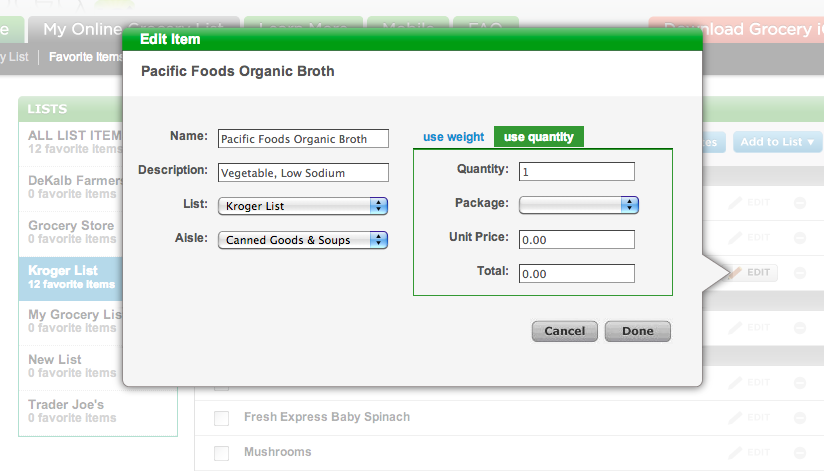This screenshot has height=471, width=824.
Task: Select Grocery Store list in sidebar
Action: click(x=71, y=232)
